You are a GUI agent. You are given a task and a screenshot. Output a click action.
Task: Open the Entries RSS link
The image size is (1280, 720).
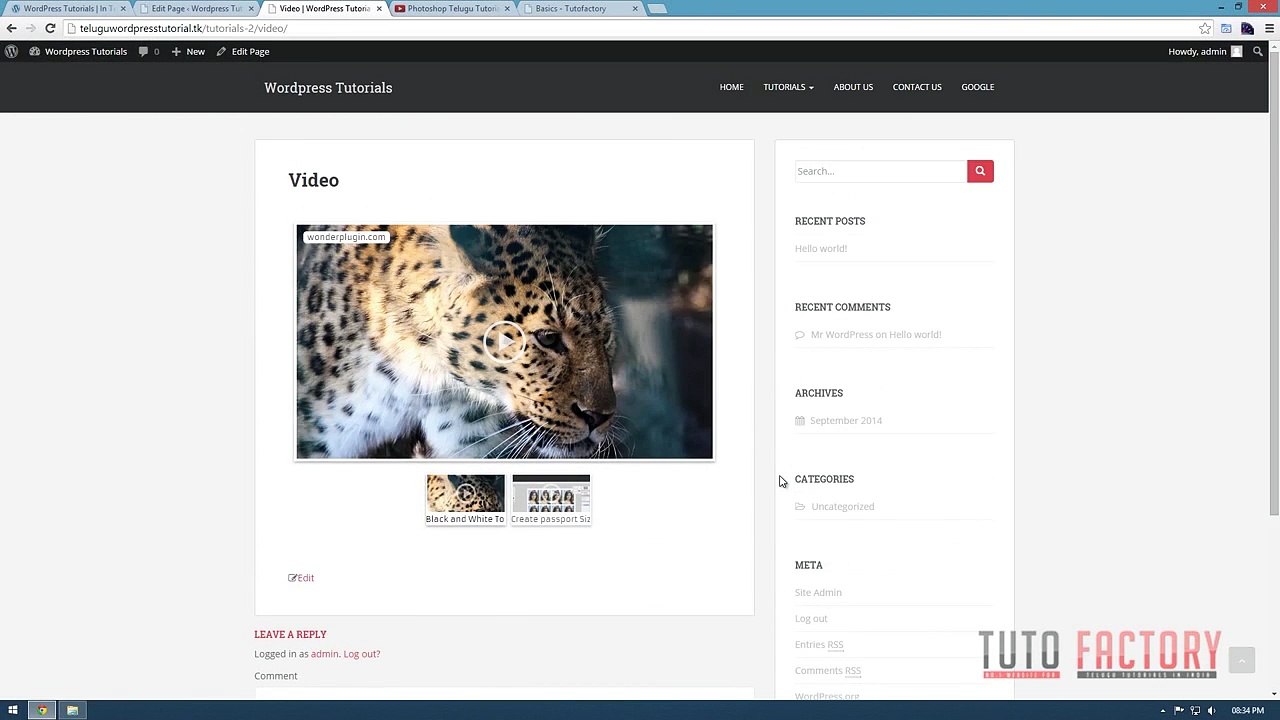tap(819, 644)
